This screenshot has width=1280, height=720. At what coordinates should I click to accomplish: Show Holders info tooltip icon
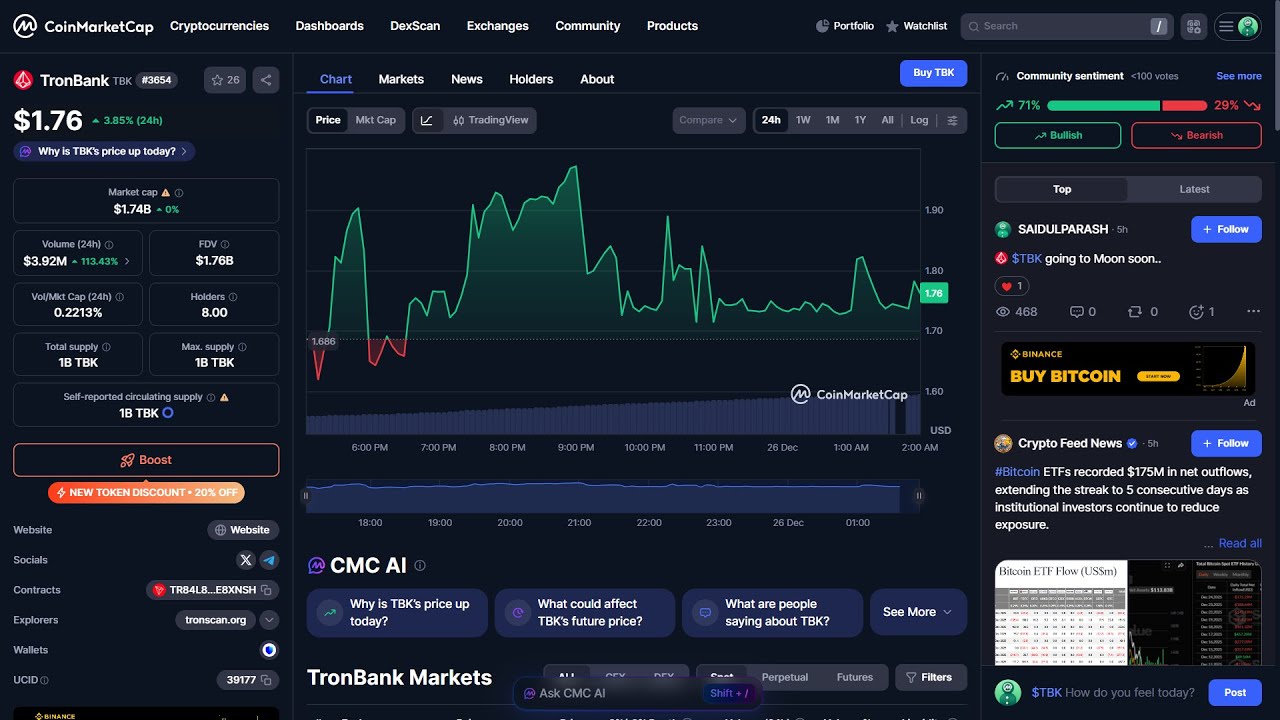tap(234, 297)
